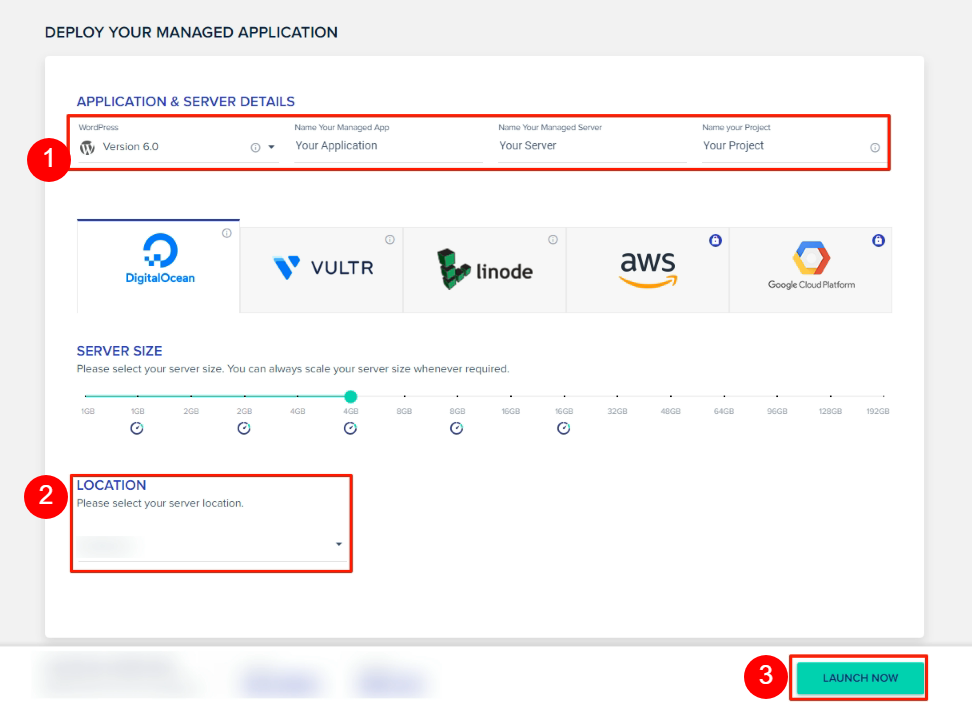
Task: Click the Server Size heading
Action: 120,351
